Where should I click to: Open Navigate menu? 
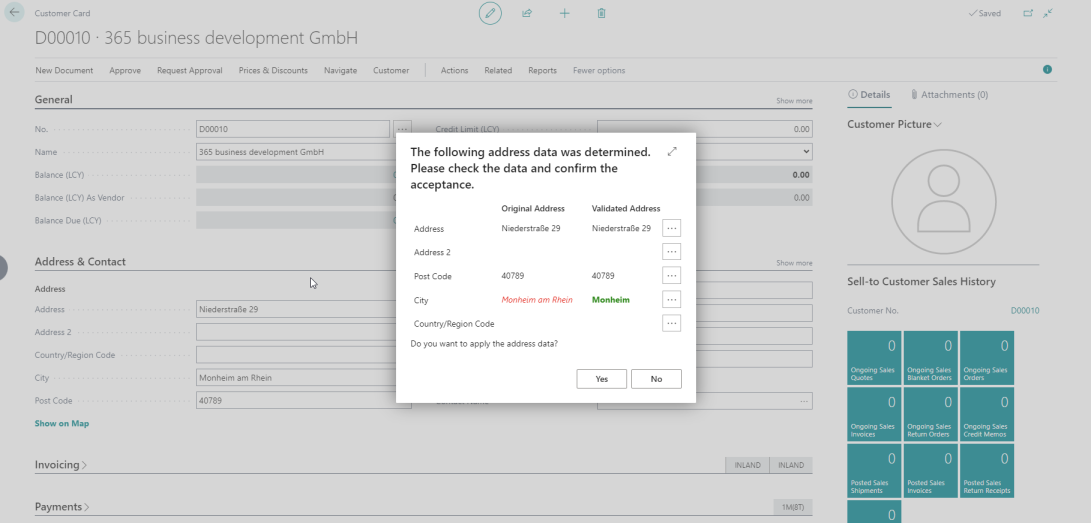340,70
